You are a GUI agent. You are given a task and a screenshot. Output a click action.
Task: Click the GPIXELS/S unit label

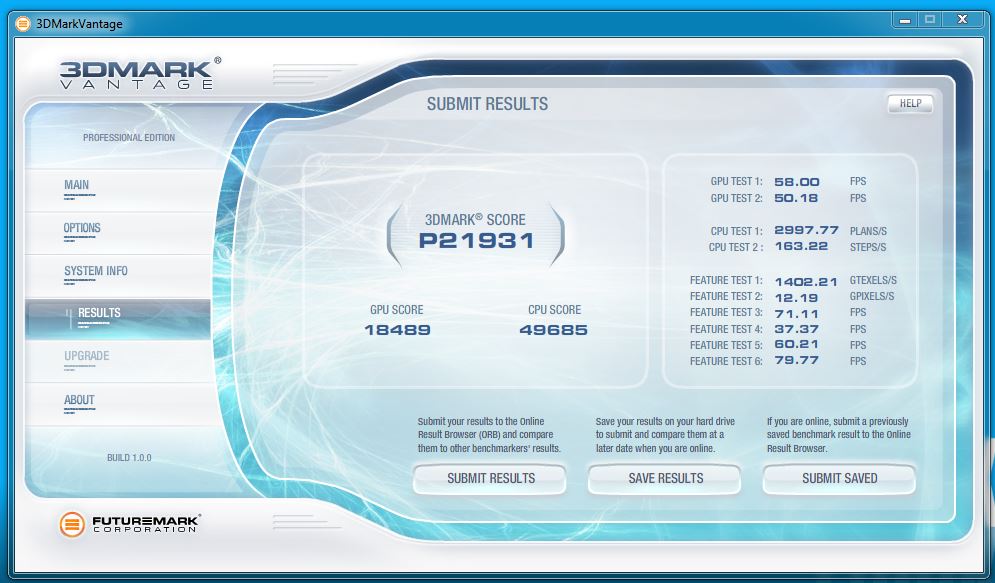click(872, 296)
